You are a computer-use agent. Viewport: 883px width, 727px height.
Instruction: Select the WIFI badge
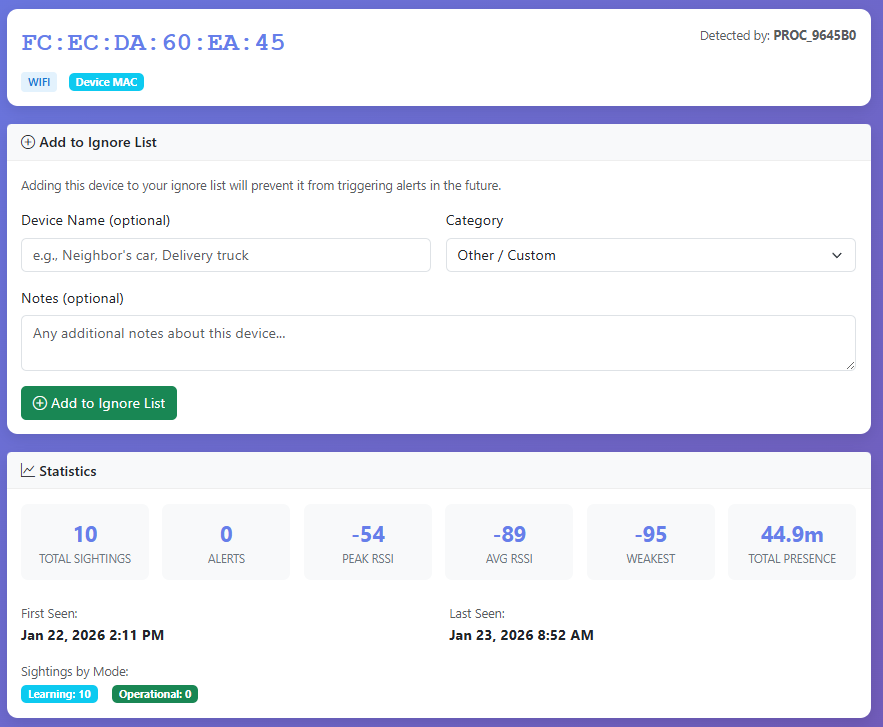(x=39, y=82)
